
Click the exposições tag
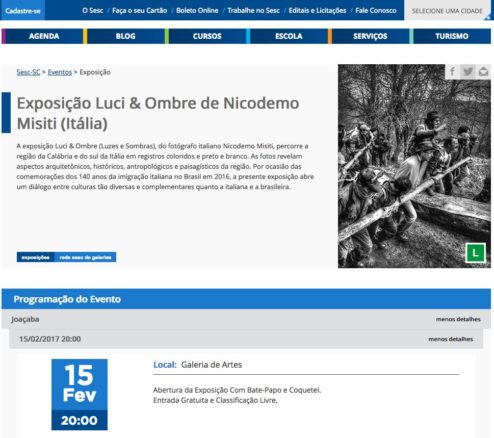click(36, 257)
